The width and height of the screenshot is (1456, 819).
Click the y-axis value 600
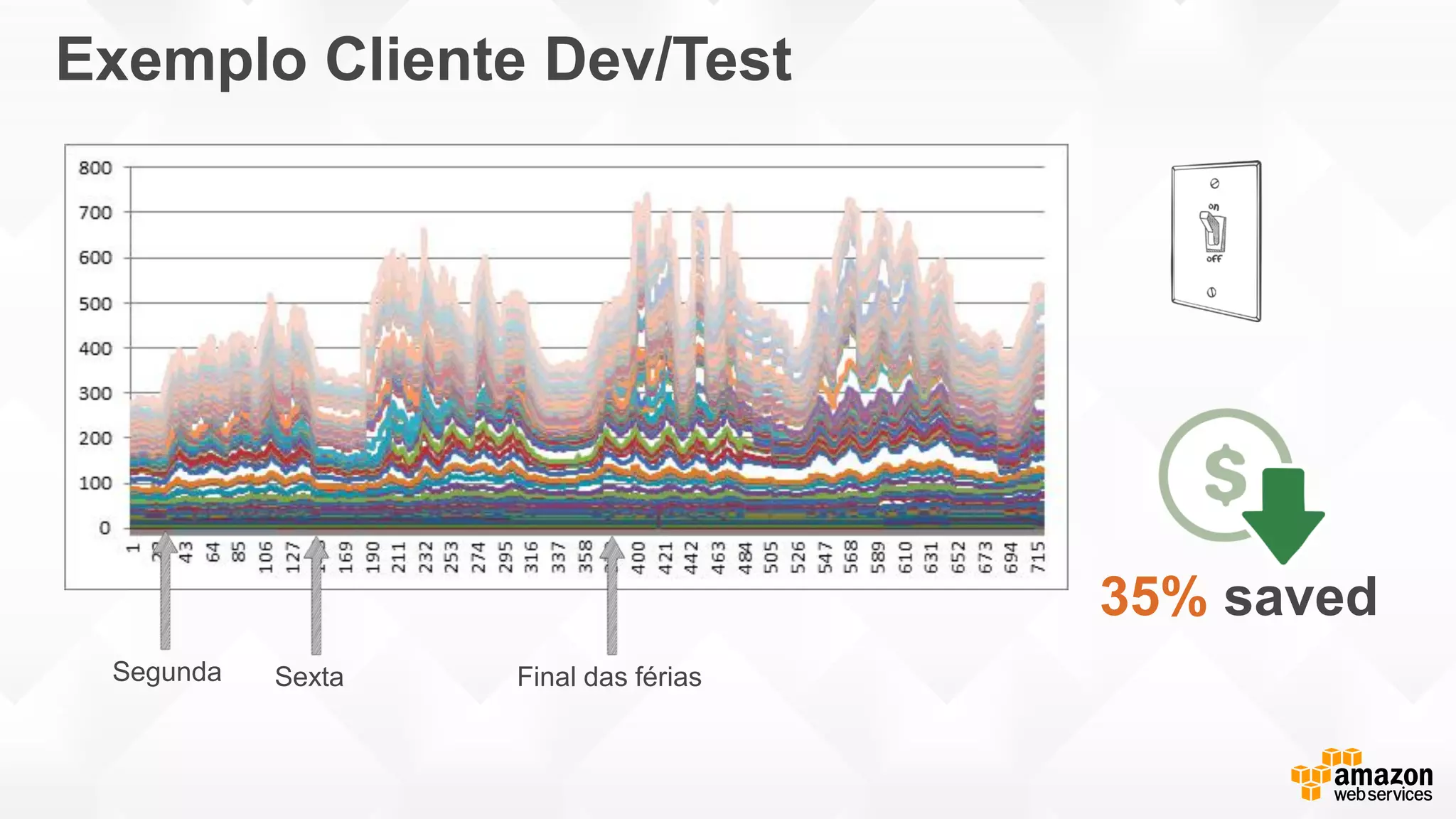(x=95, y=257)
